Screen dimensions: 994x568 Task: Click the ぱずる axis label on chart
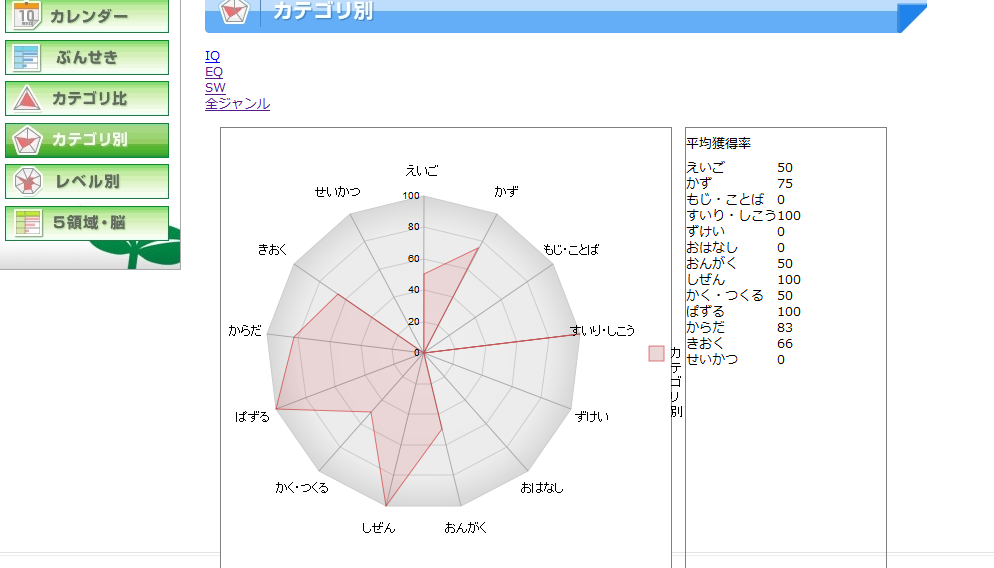point(252,416)
